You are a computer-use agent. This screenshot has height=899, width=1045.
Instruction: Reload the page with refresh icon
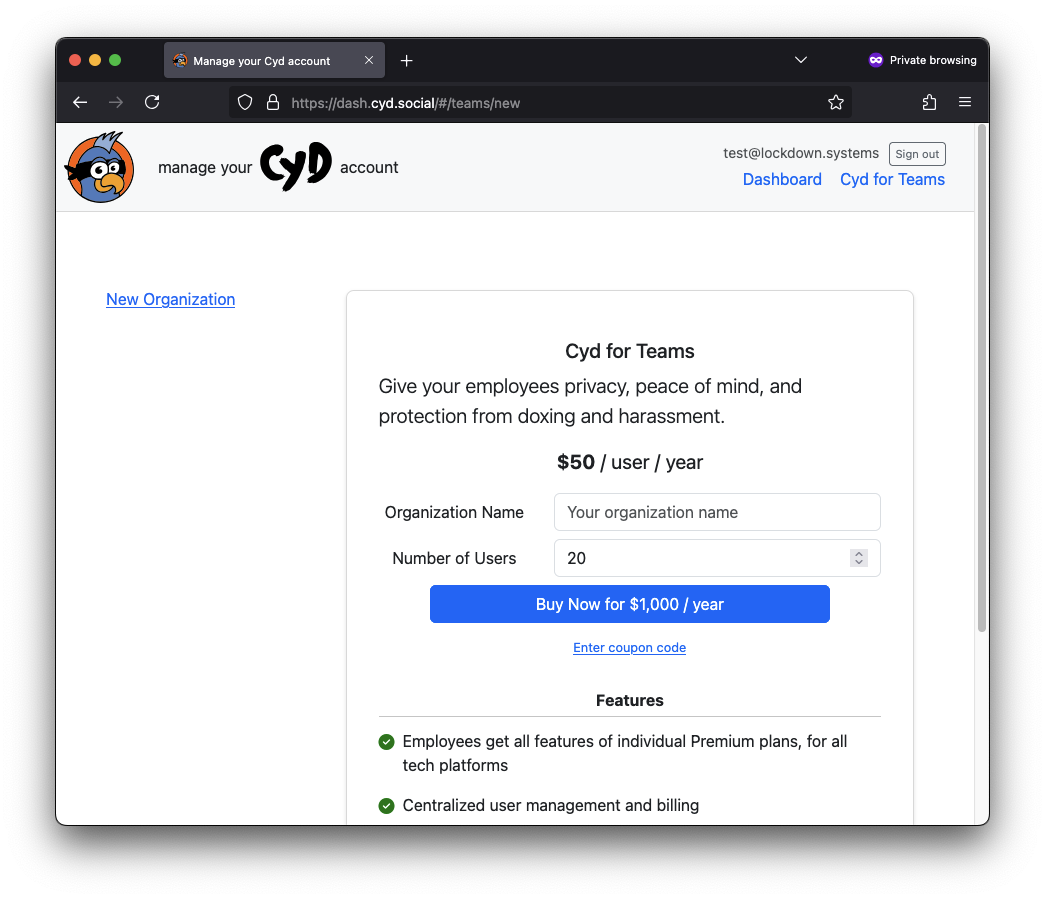pos(152,102)
